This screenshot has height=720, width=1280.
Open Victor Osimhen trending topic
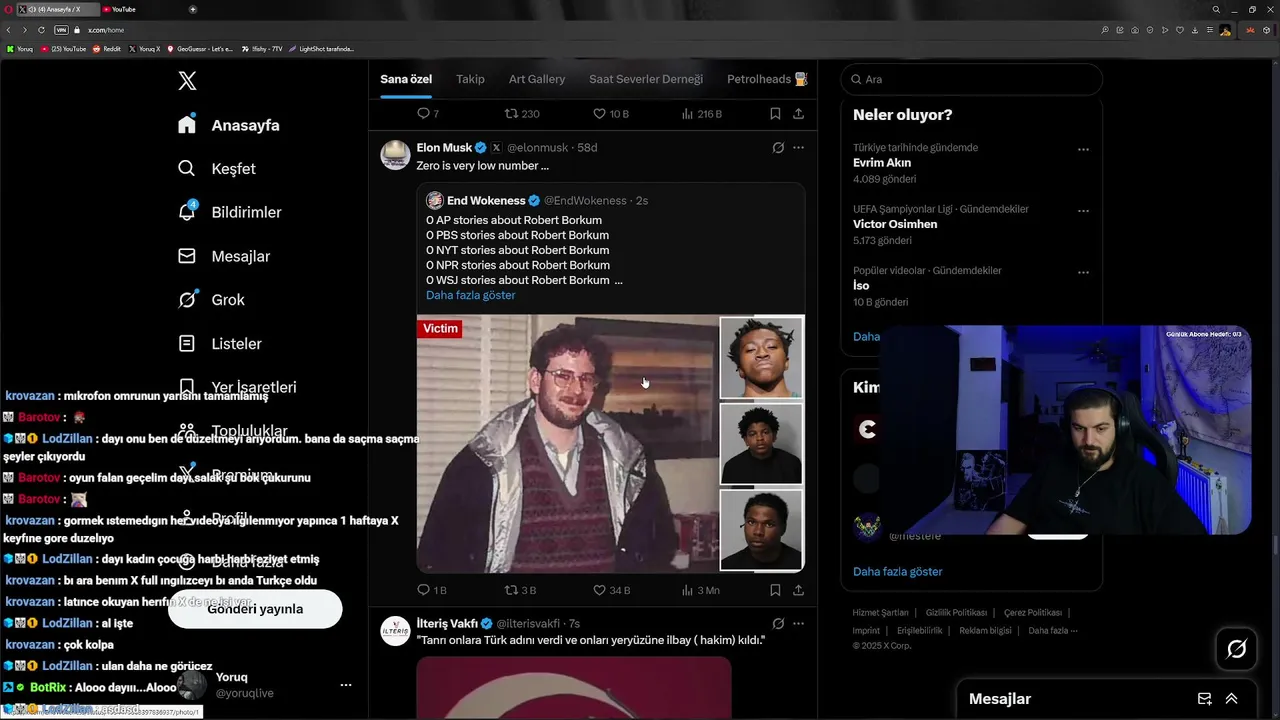[895, 224]
